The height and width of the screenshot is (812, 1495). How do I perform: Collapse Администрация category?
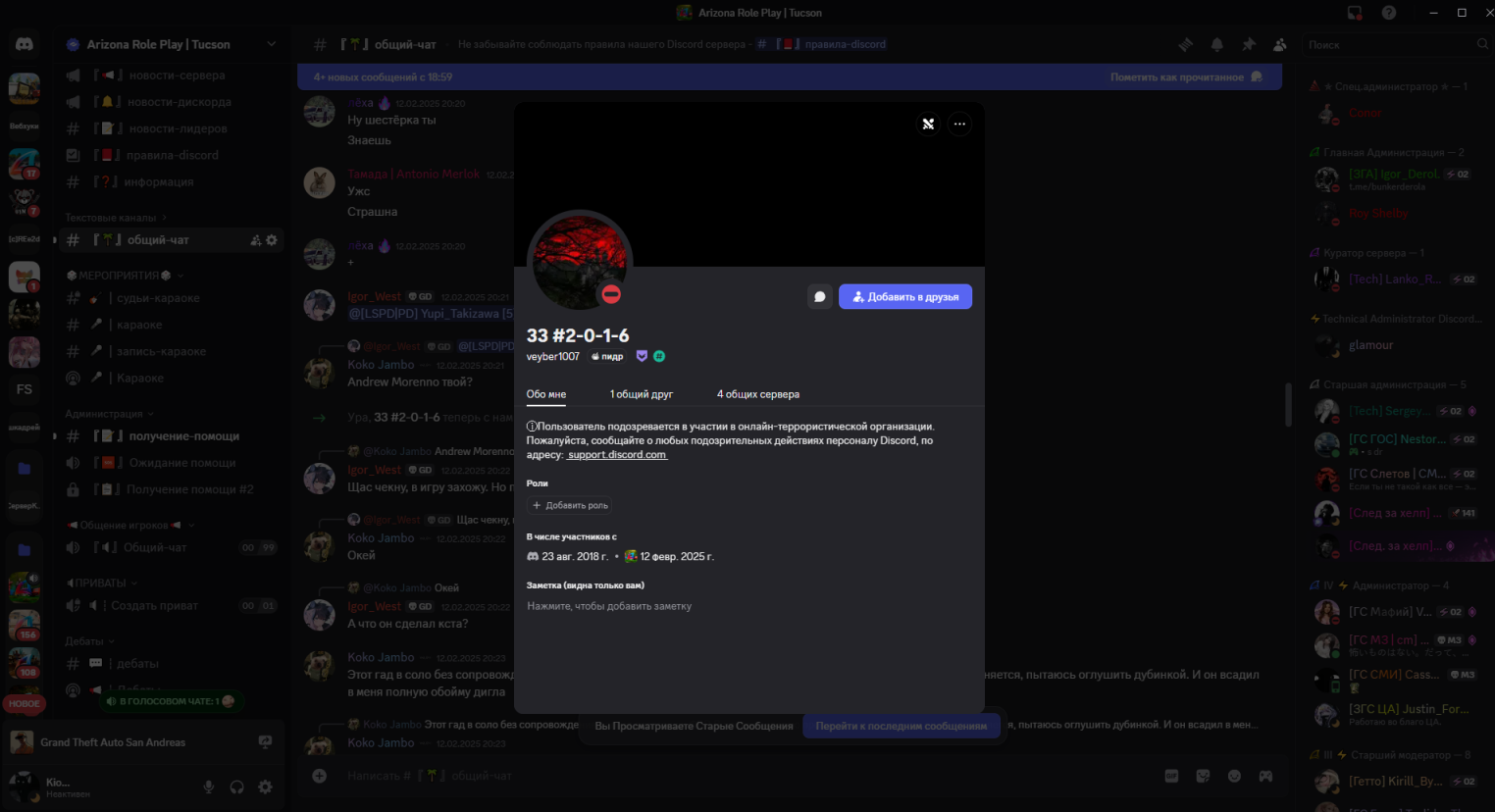click(x=109, y=414)
